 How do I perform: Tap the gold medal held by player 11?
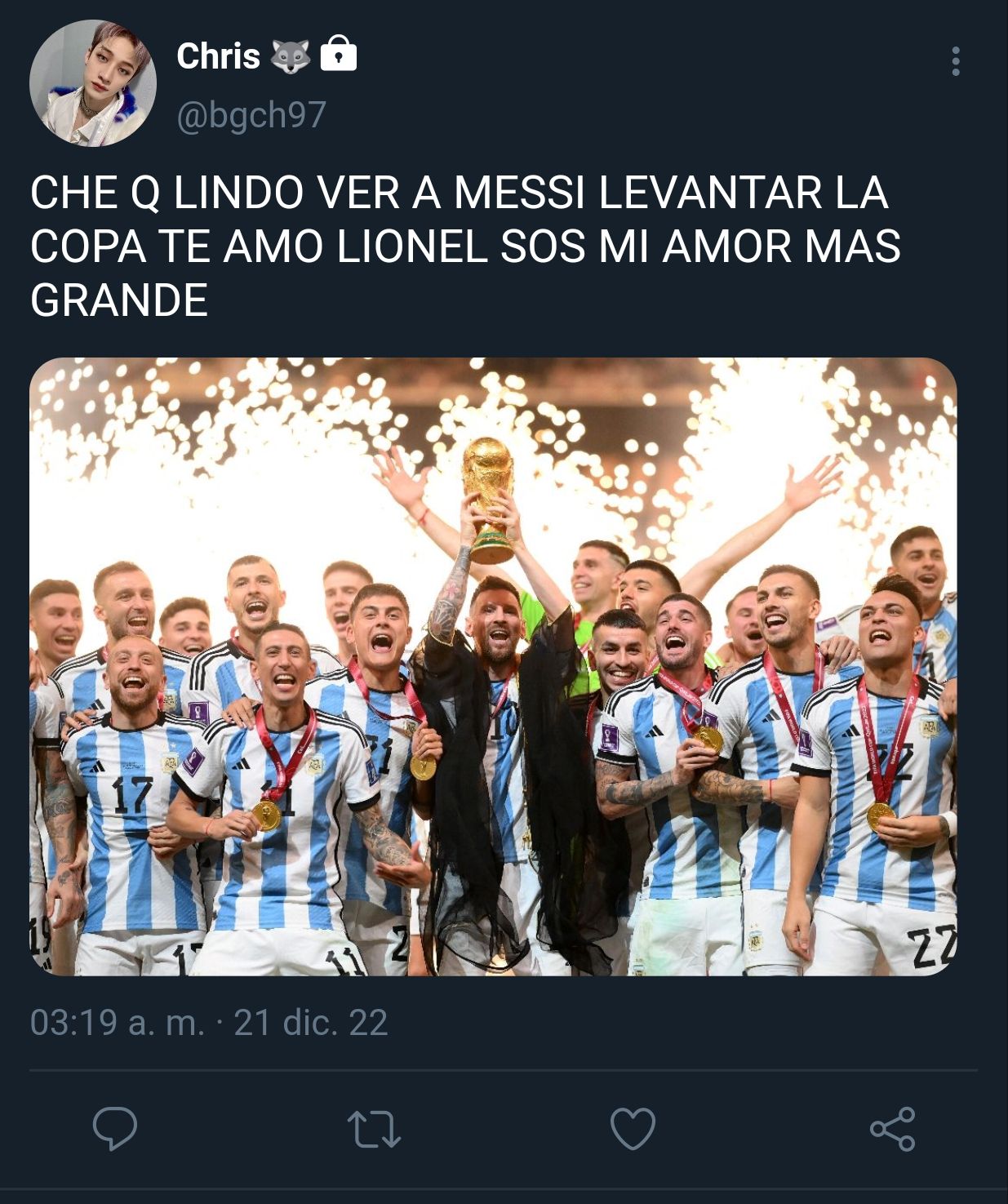pyautogui.click(x=266, y=815)
